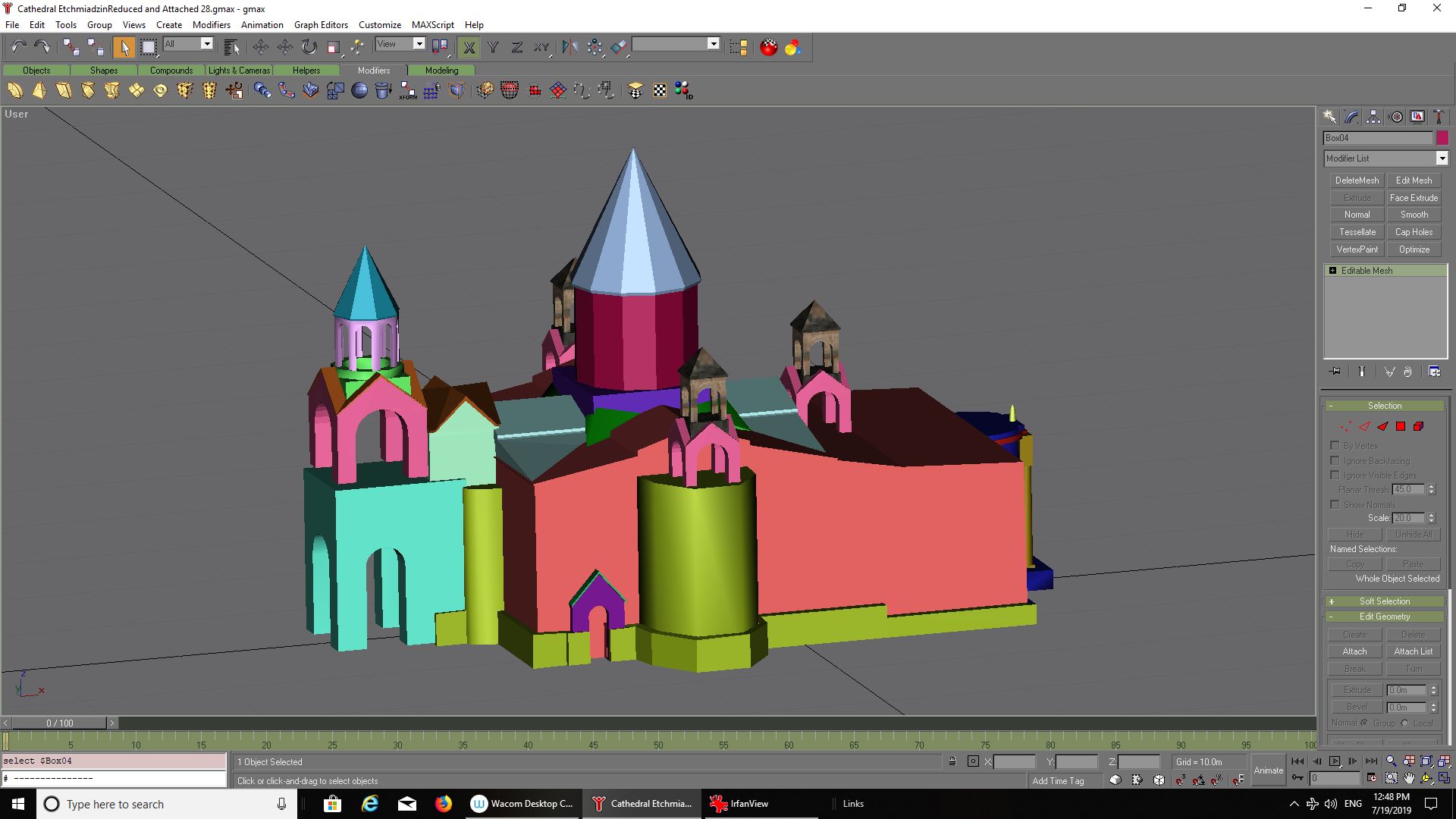Click the Zoom Extents All icon

click(1444, 761)
